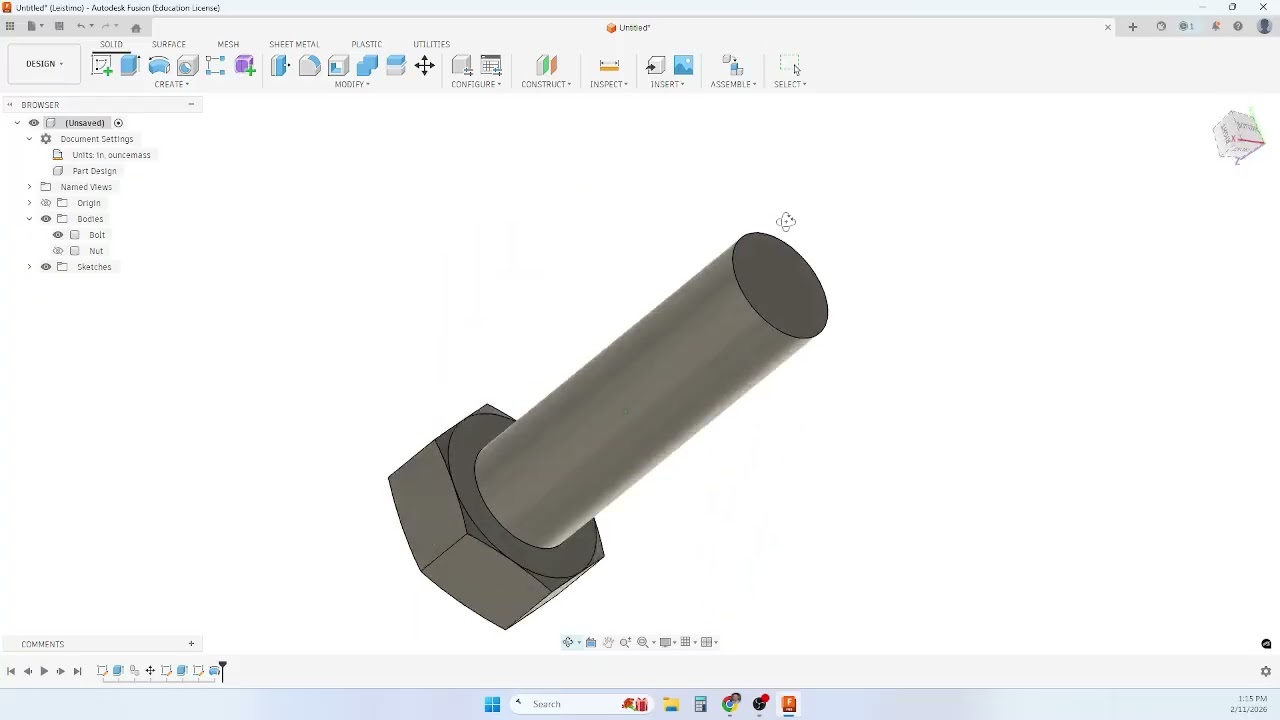
Task: Click the Select window tool icon
Action: click(x=790, y=66)
